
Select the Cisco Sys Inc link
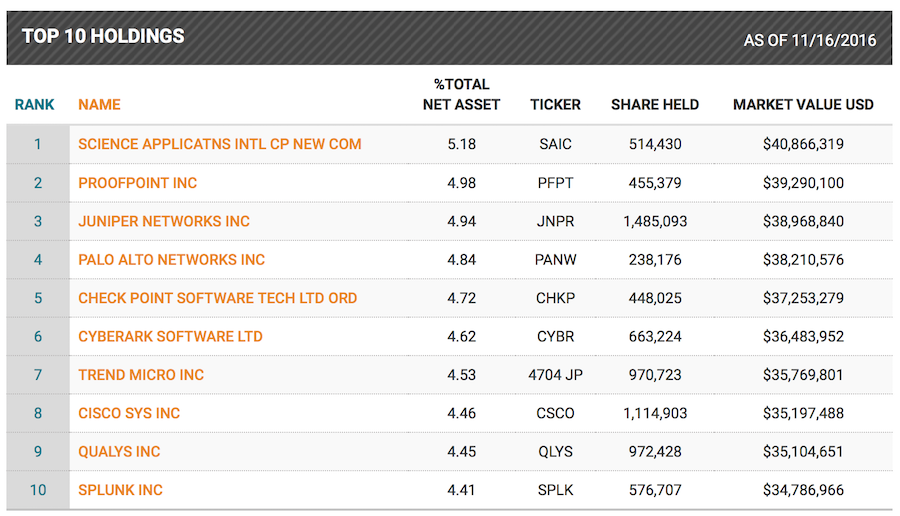(129, 413)
